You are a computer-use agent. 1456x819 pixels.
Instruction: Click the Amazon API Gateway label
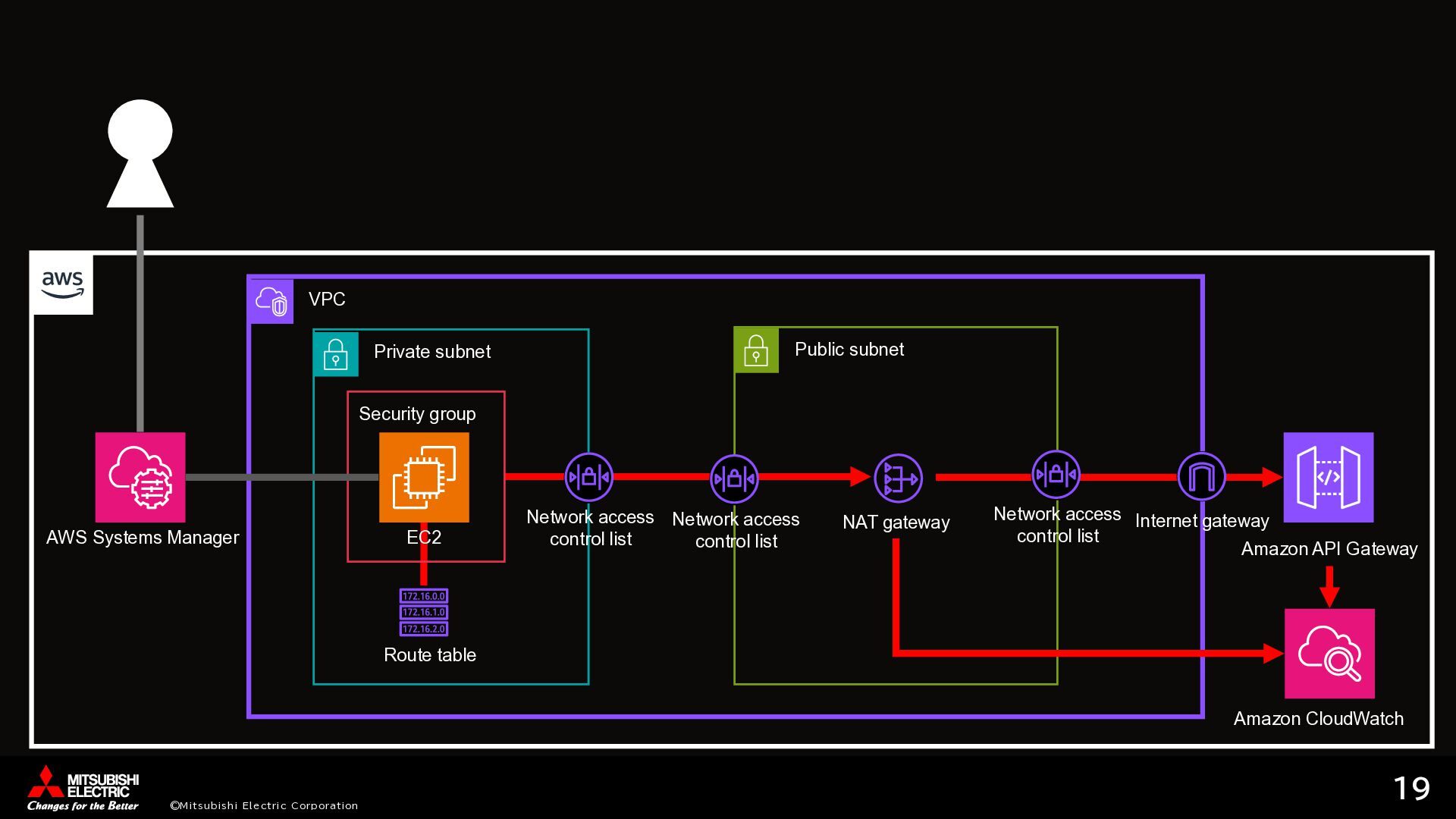pos(1329,549)
